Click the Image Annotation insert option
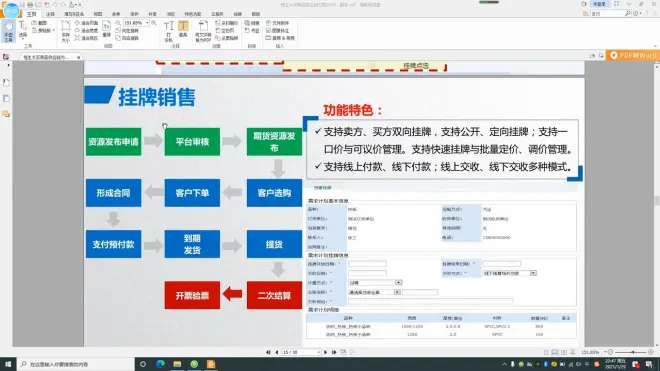Image resolution: width=660 pixels, height=371 pixels. click(x=278, y=30)
